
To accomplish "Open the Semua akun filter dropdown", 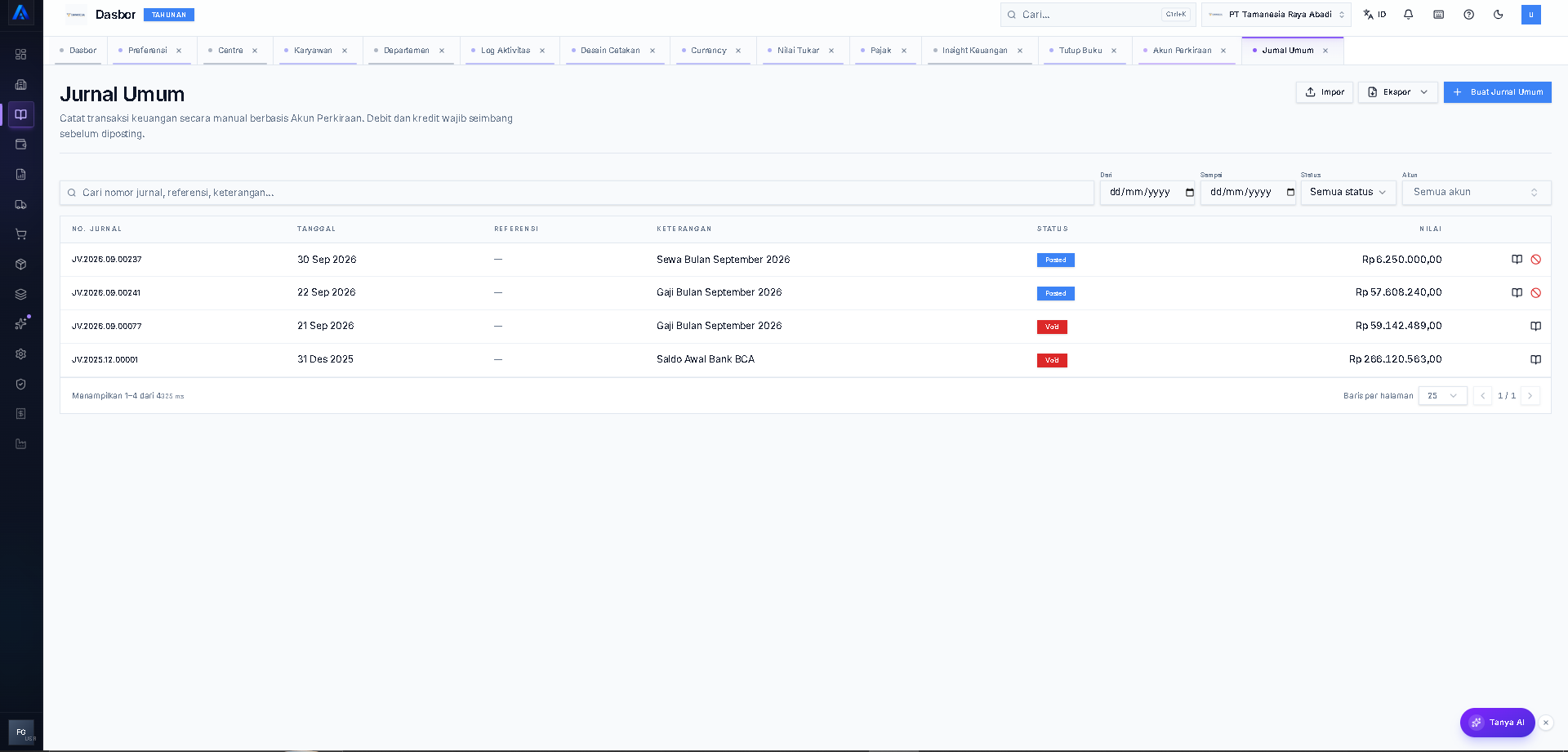I will tap(1477, 193).
